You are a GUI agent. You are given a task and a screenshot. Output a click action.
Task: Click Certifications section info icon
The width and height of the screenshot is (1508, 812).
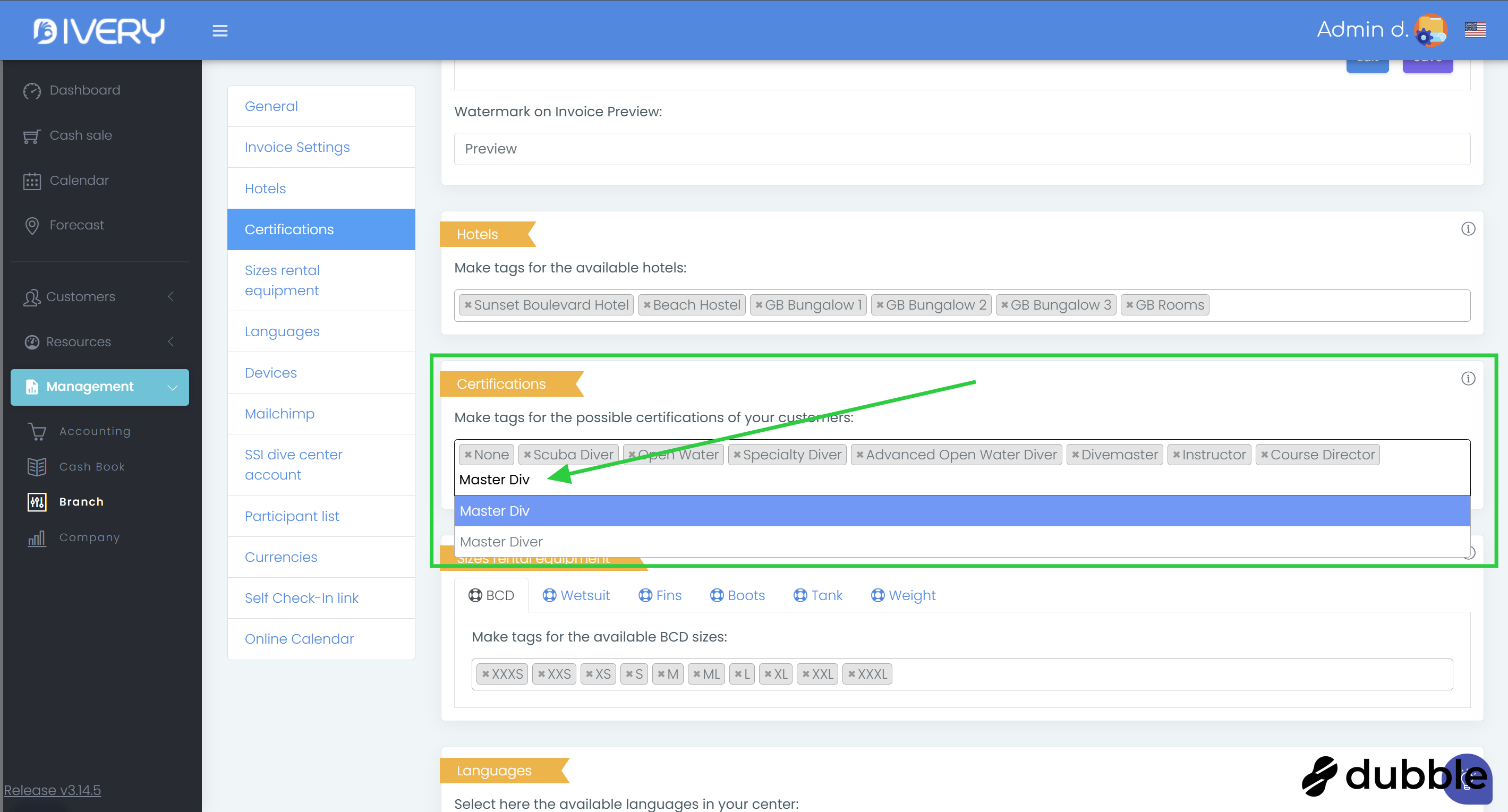[x=1467, y=379]
